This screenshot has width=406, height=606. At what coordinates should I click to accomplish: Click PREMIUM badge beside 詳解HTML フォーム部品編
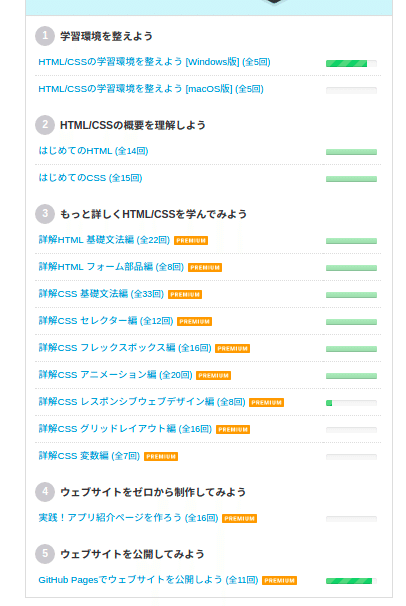tap(205, 267)
